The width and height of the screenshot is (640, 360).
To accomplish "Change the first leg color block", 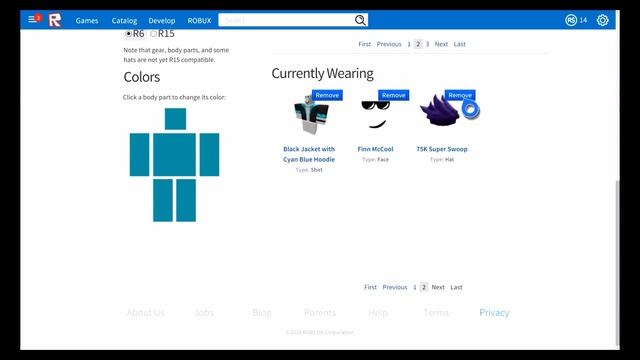I will (163, 200).
